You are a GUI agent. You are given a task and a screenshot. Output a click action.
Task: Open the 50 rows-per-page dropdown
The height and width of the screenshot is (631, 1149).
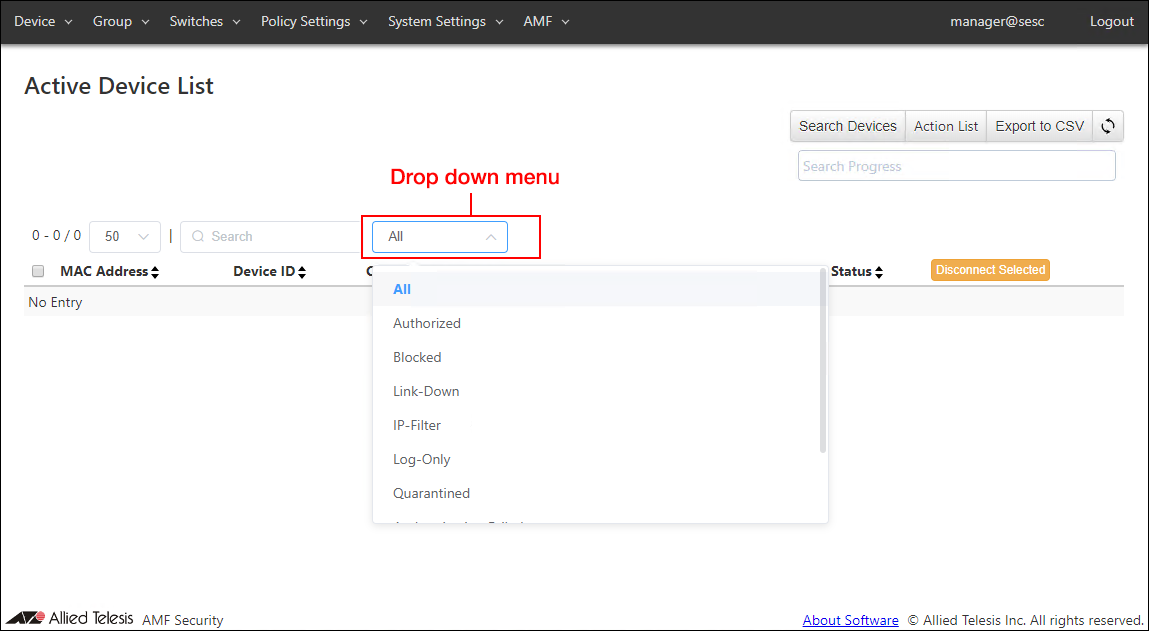tap(125, 237)
